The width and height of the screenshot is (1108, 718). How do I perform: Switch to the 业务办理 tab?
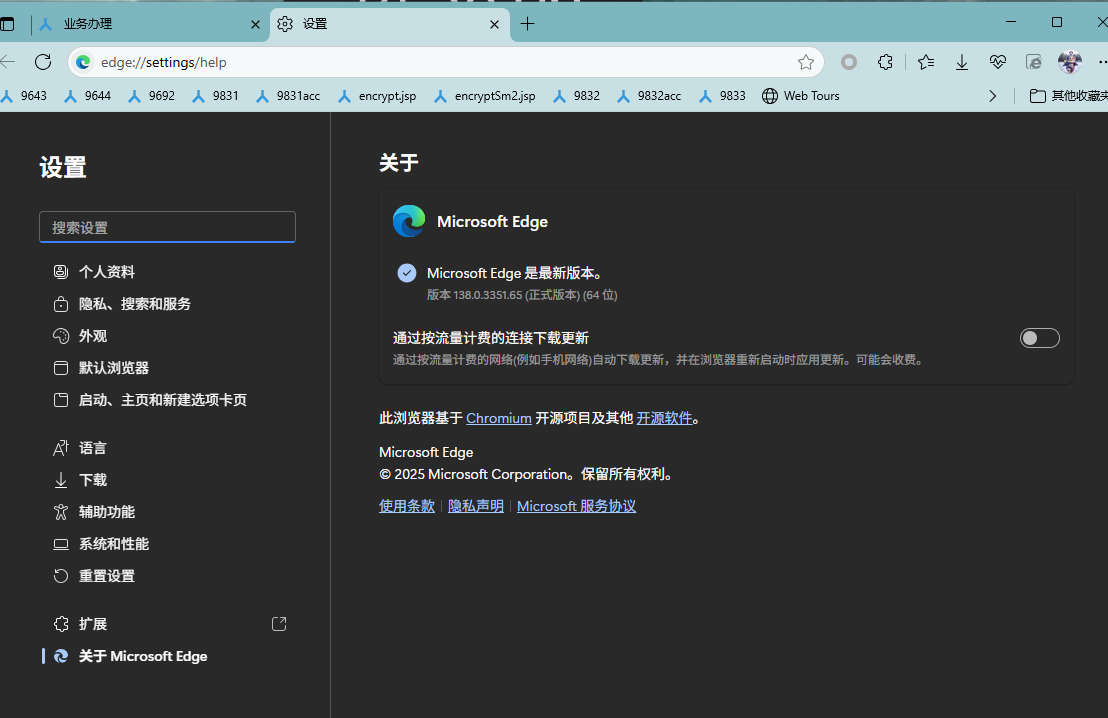click(x=148, y=24)
